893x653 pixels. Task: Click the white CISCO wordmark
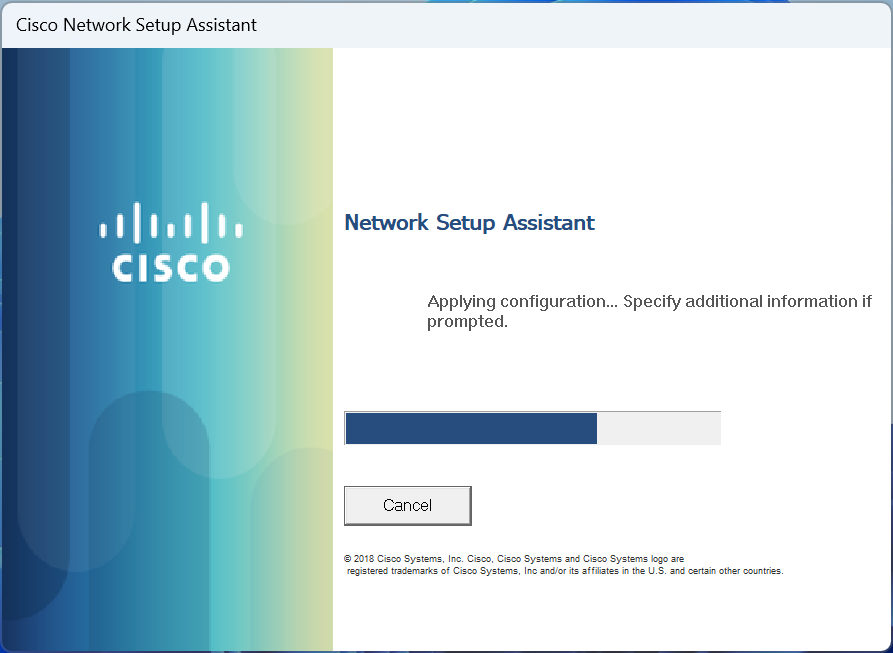pos(171,268)
